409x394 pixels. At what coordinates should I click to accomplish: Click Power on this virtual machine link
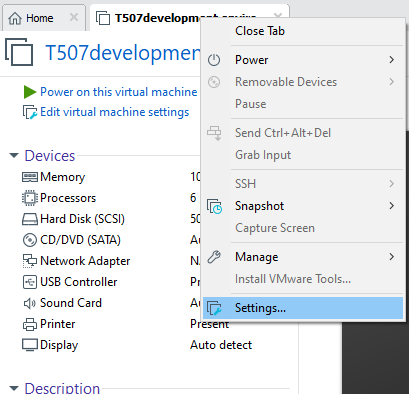119,92
